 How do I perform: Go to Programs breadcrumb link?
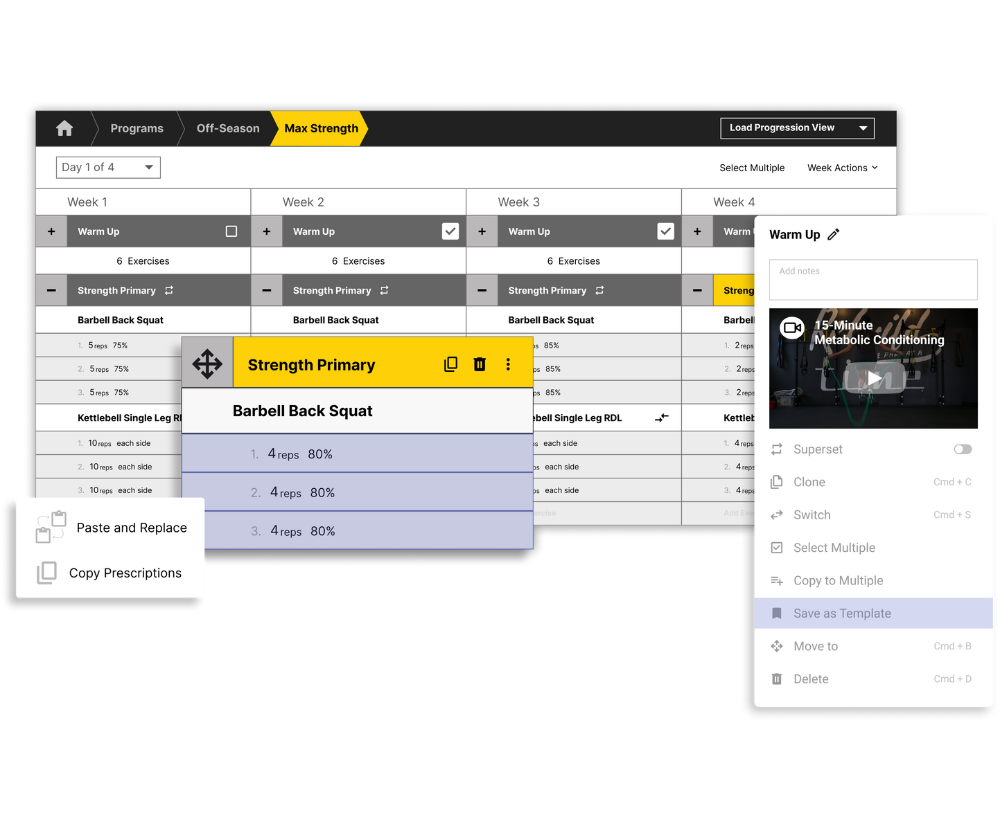(x=137, y=128)
